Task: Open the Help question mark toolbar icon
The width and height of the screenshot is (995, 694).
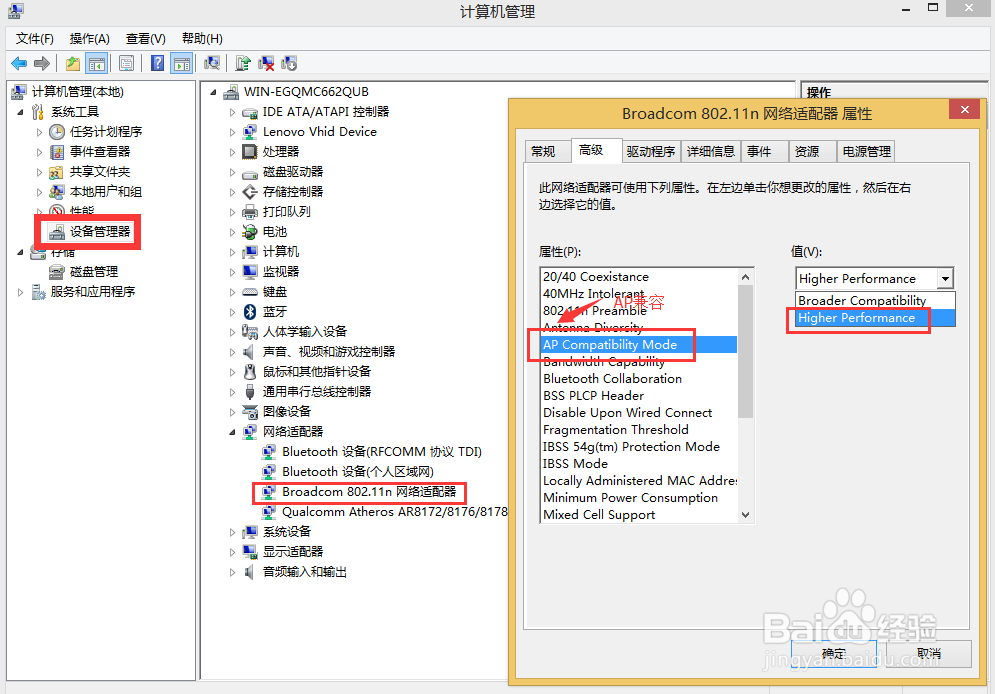Action: pyautogui.click(x=157, y=63)
